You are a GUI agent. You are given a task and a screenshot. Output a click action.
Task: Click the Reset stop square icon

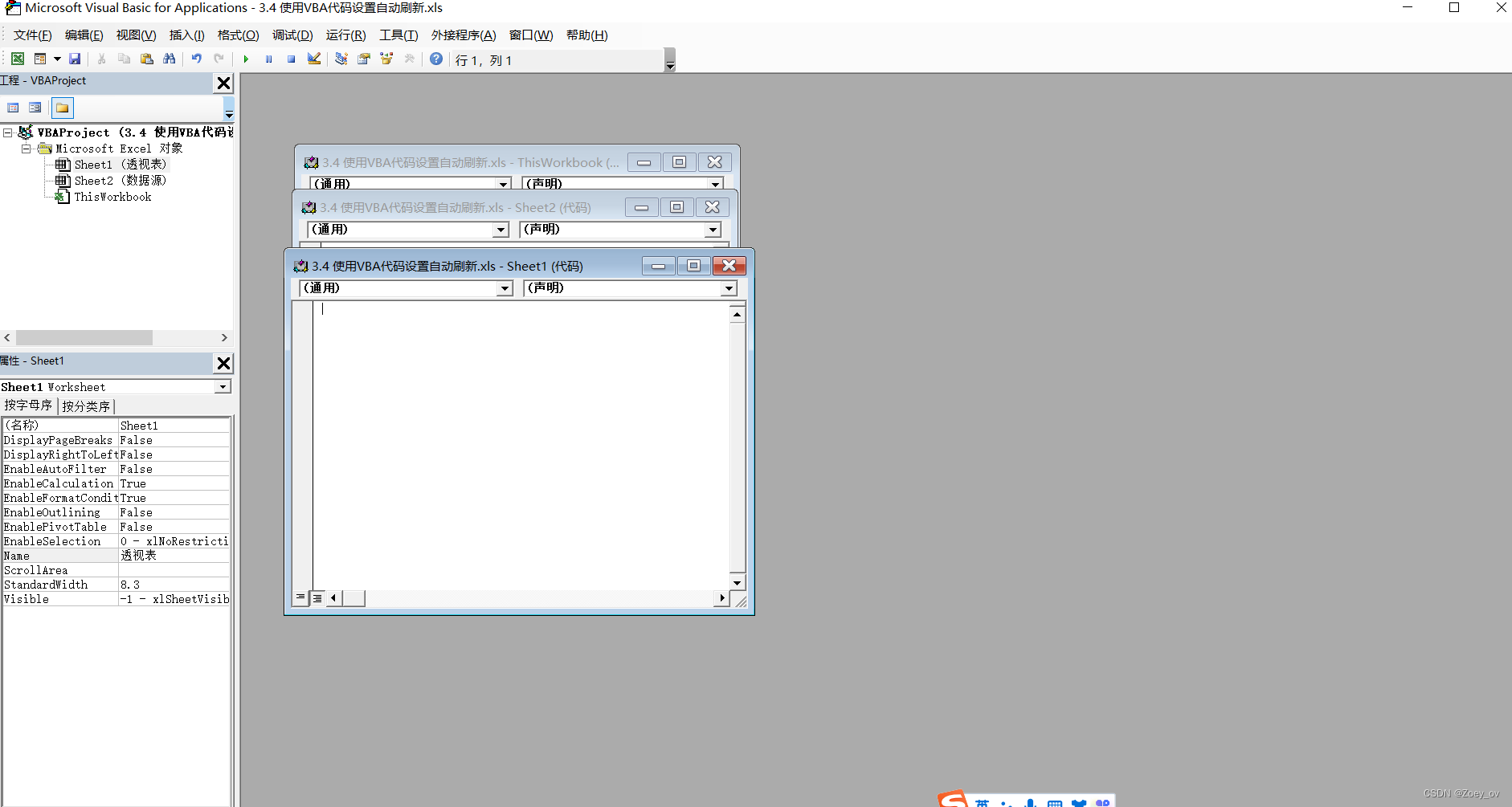tap(291, 59)
